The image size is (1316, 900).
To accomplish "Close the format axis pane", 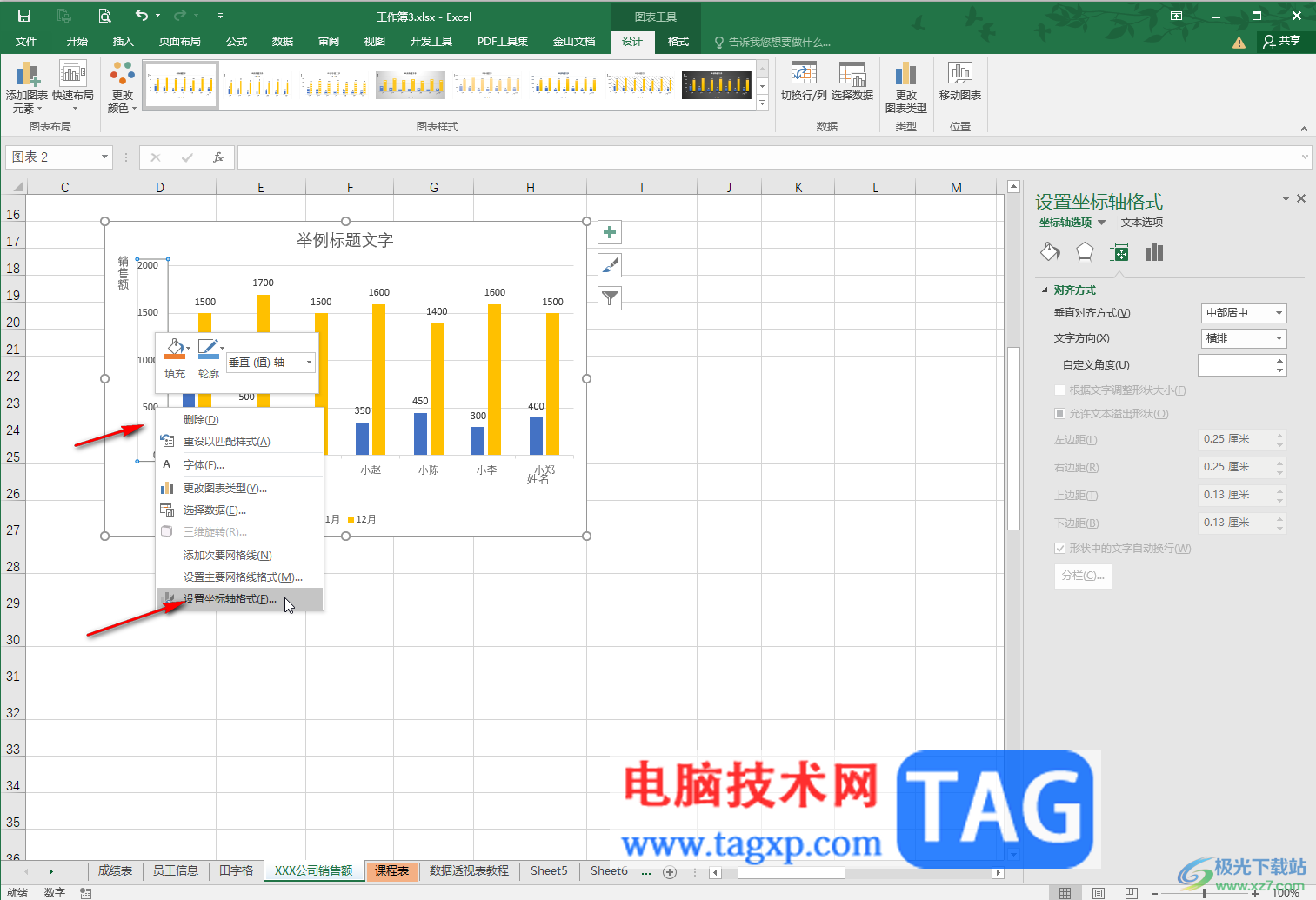I will [1301, 198].
